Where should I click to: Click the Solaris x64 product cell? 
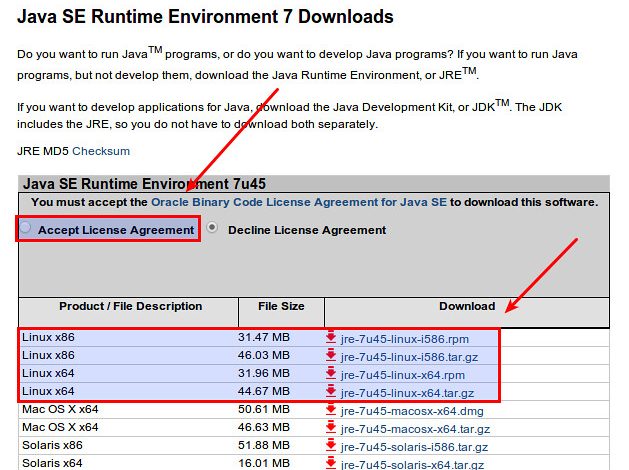(x=52, y=463)
